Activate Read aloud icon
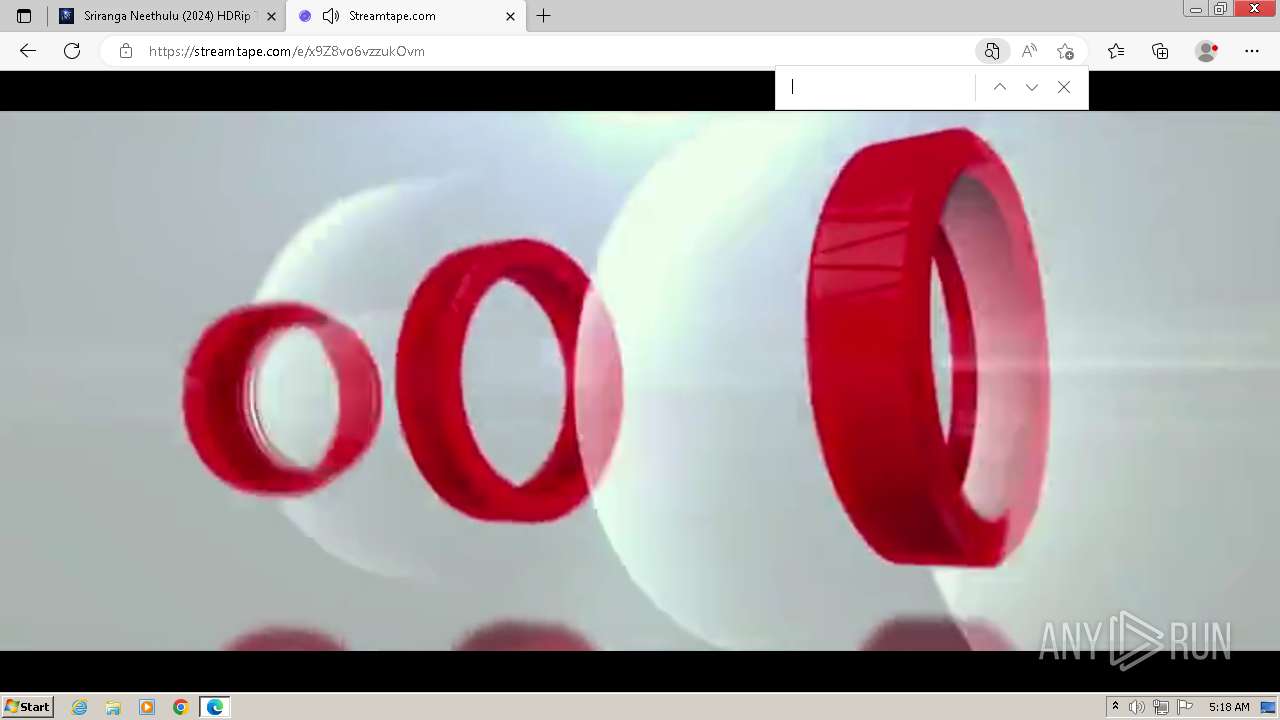 pyautogui.click(x=1029, y=51)
